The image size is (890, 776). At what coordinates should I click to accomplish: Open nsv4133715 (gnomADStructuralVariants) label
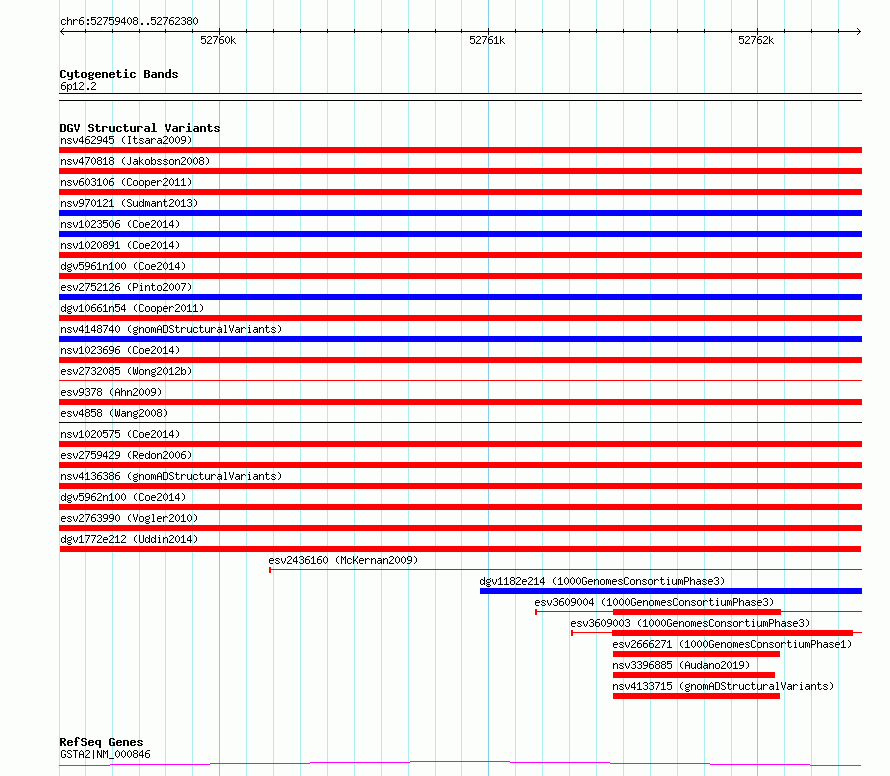[x=723, y=686]
